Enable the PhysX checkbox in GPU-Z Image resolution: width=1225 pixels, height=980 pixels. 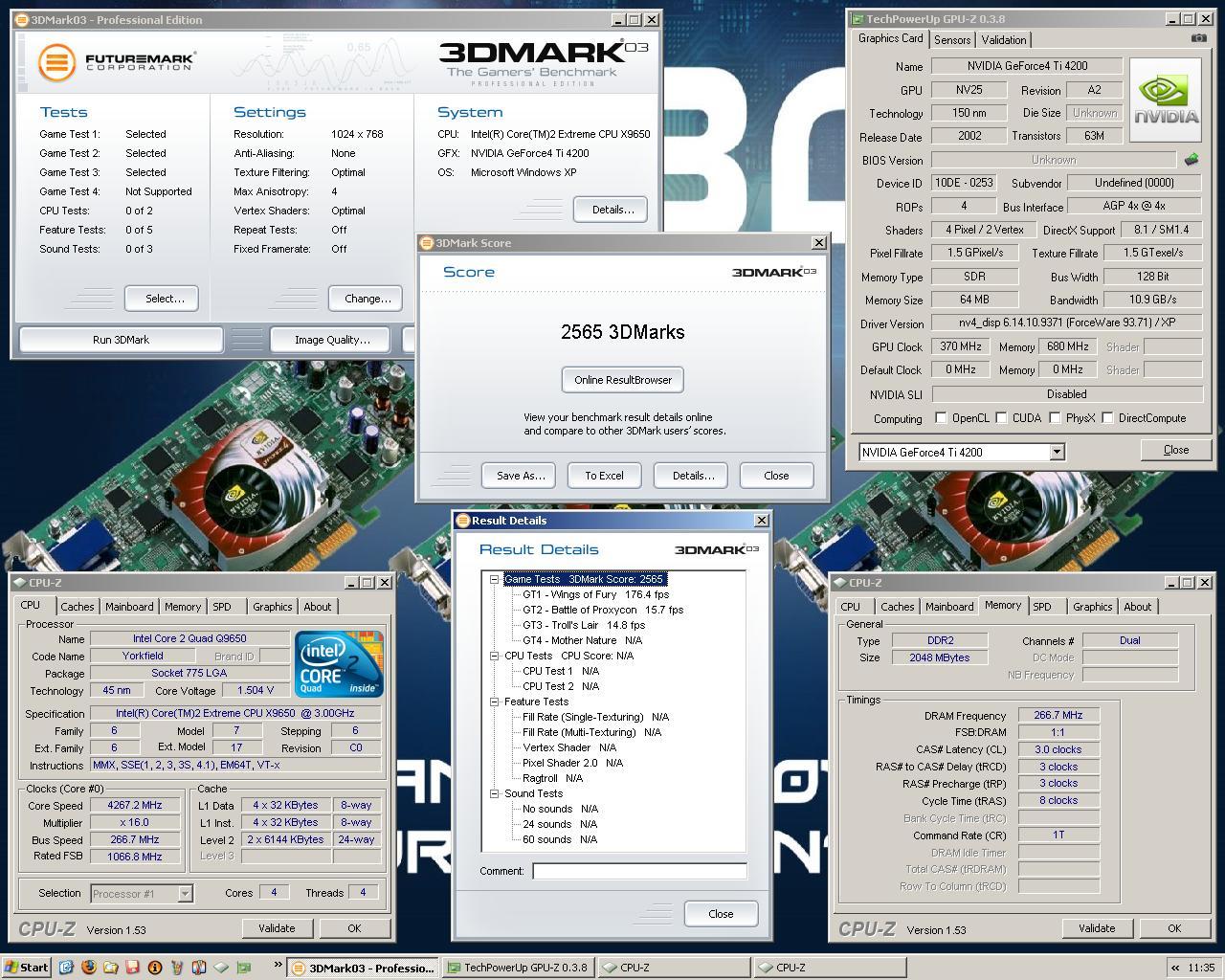(x=1055, y=417)
